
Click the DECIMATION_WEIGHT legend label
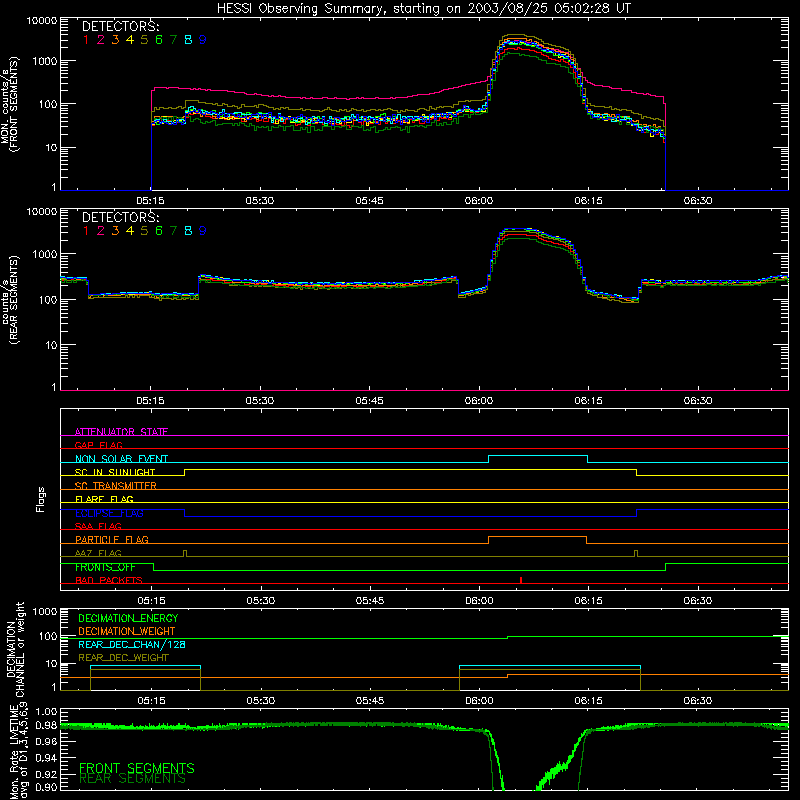coord(127,631)
